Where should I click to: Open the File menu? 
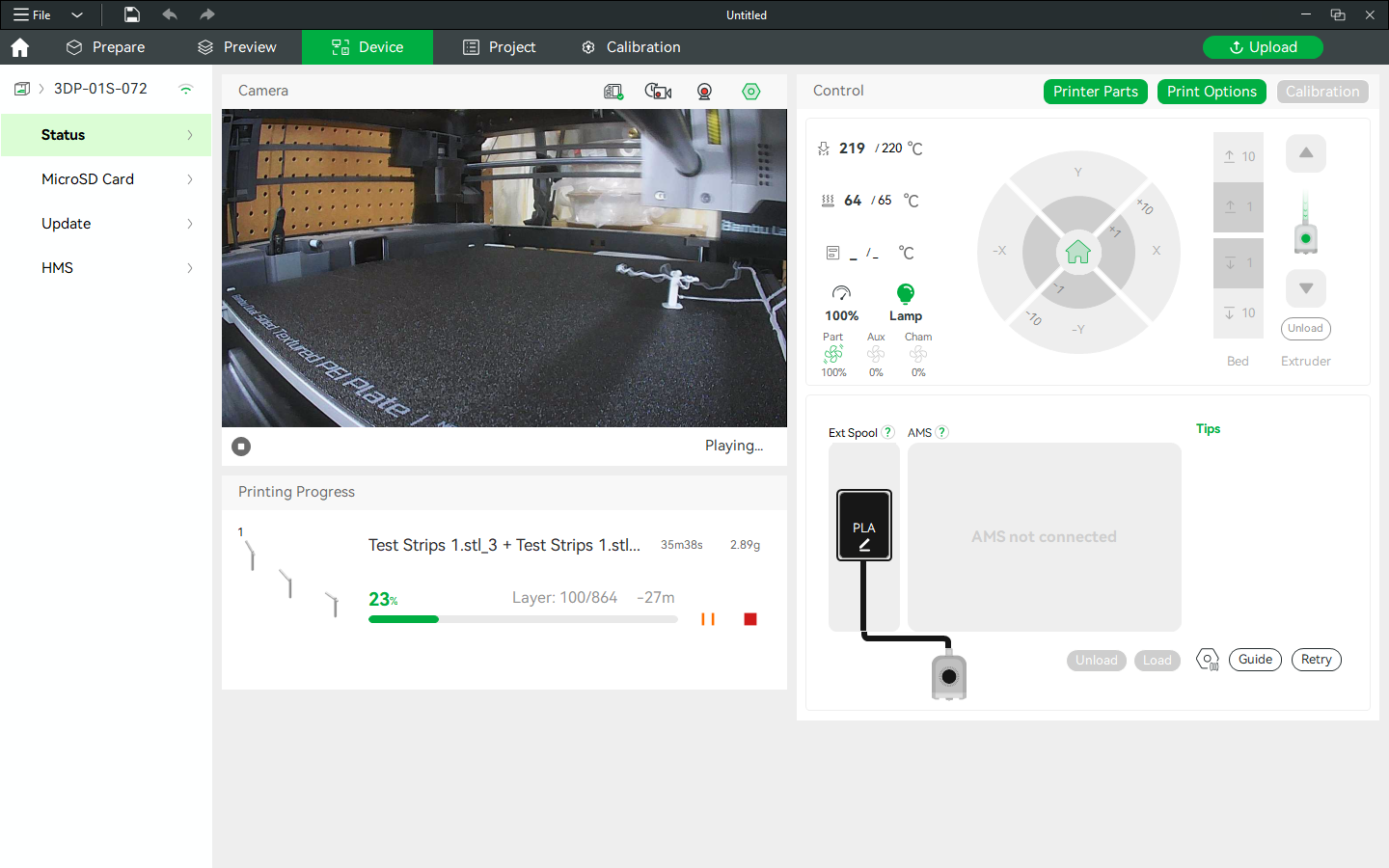32,15
